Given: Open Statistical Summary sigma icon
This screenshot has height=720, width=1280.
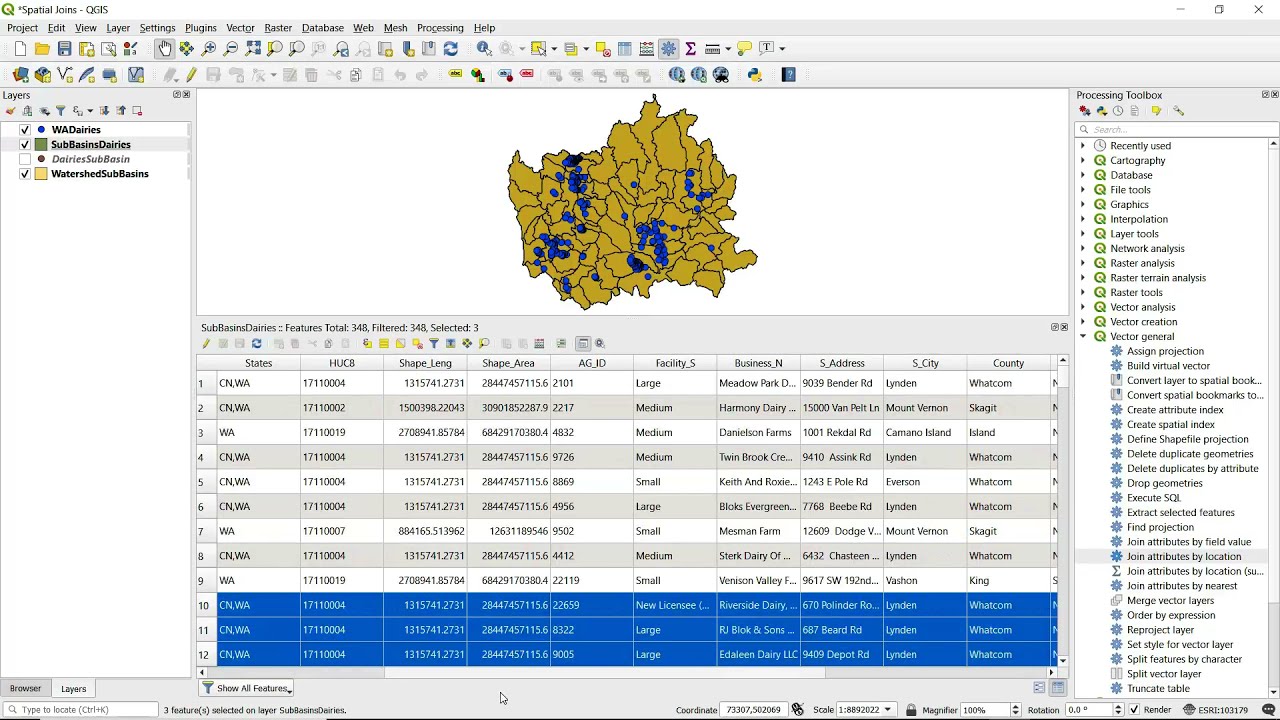Looking at the screenshot, I should click(x=690, y=48).
